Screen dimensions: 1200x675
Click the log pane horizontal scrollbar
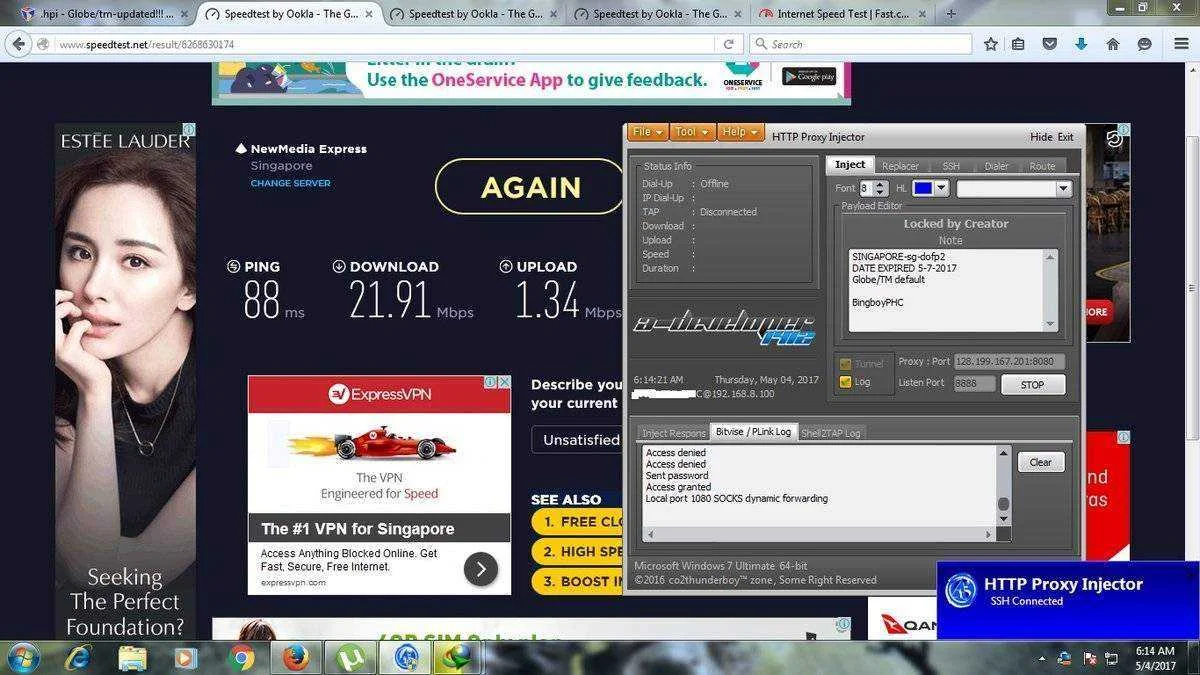819,534
